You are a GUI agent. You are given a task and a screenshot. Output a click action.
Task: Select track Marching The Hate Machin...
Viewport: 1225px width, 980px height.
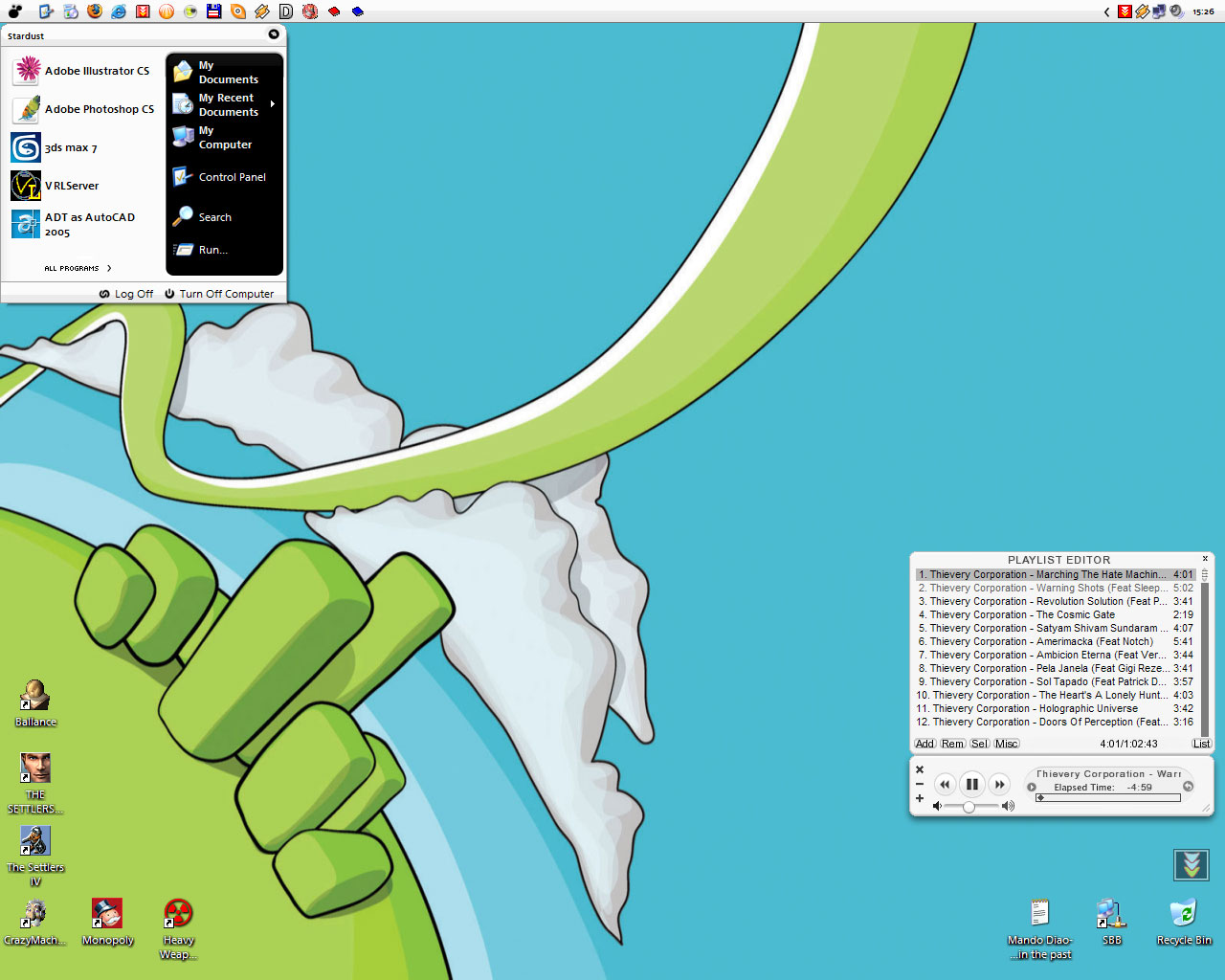[1055, 575]
